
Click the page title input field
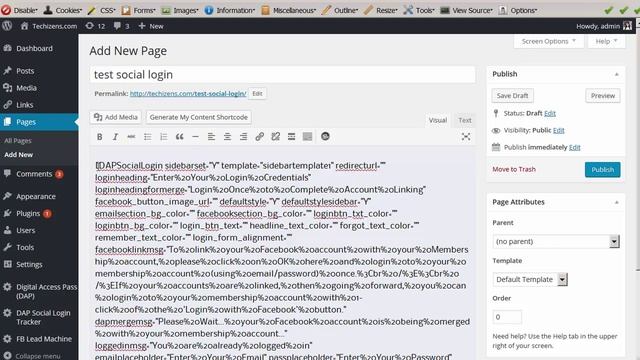click(x=282, y=75)
